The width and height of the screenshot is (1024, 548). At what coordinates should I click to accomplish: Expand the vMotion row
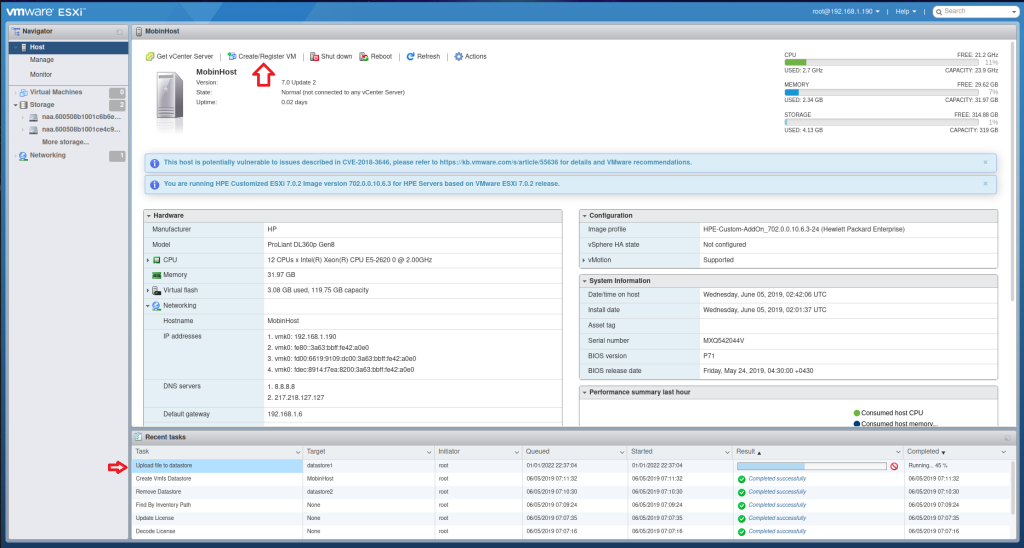(583, 260)
